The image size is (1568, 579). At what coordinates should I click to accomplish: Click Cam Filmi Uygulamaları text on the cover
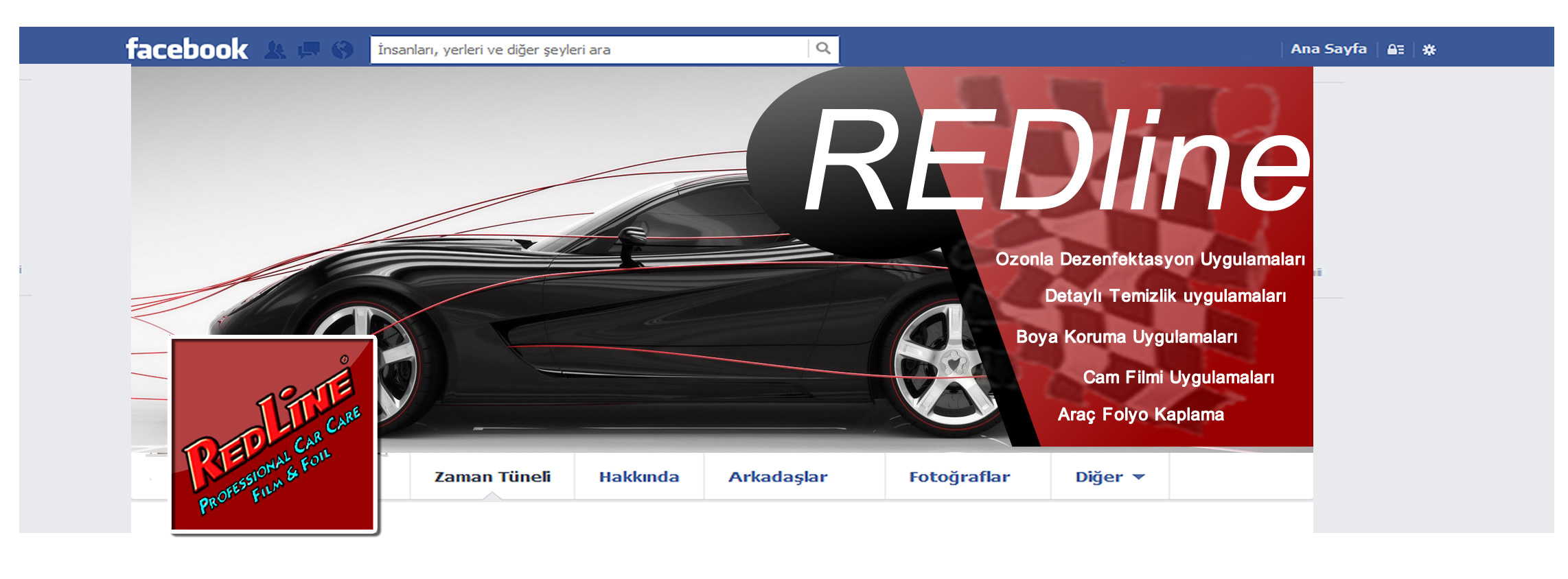(1178, 377)
